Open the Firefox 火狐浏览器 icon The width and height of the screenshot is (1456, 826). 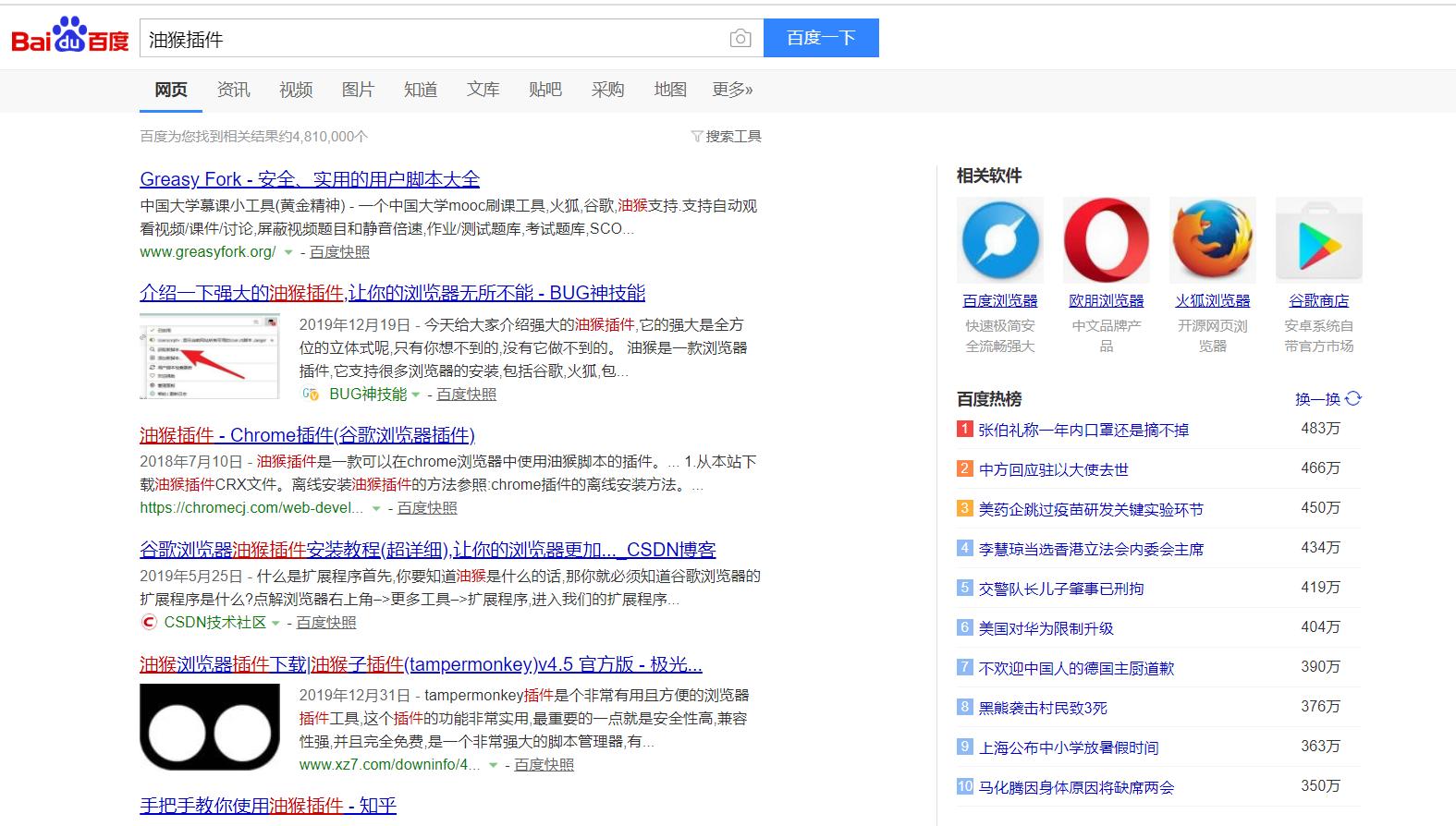[1212, 240]
